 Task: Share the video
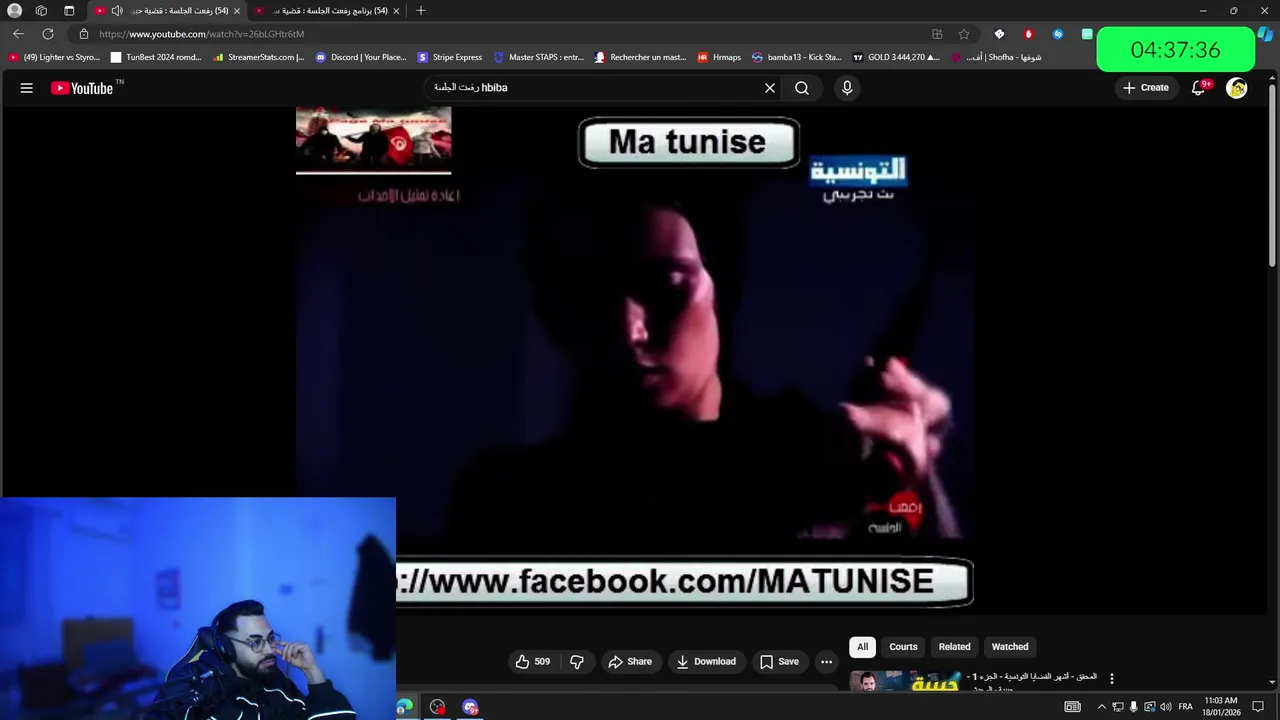[x=630, y=661]
